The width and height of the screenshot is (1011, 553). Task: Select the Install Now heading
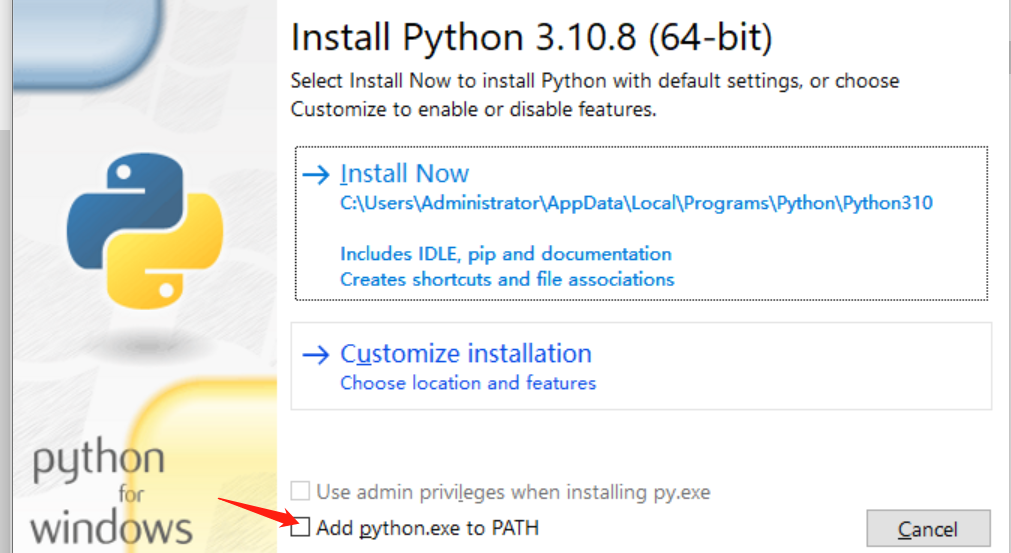pos(404,174)
